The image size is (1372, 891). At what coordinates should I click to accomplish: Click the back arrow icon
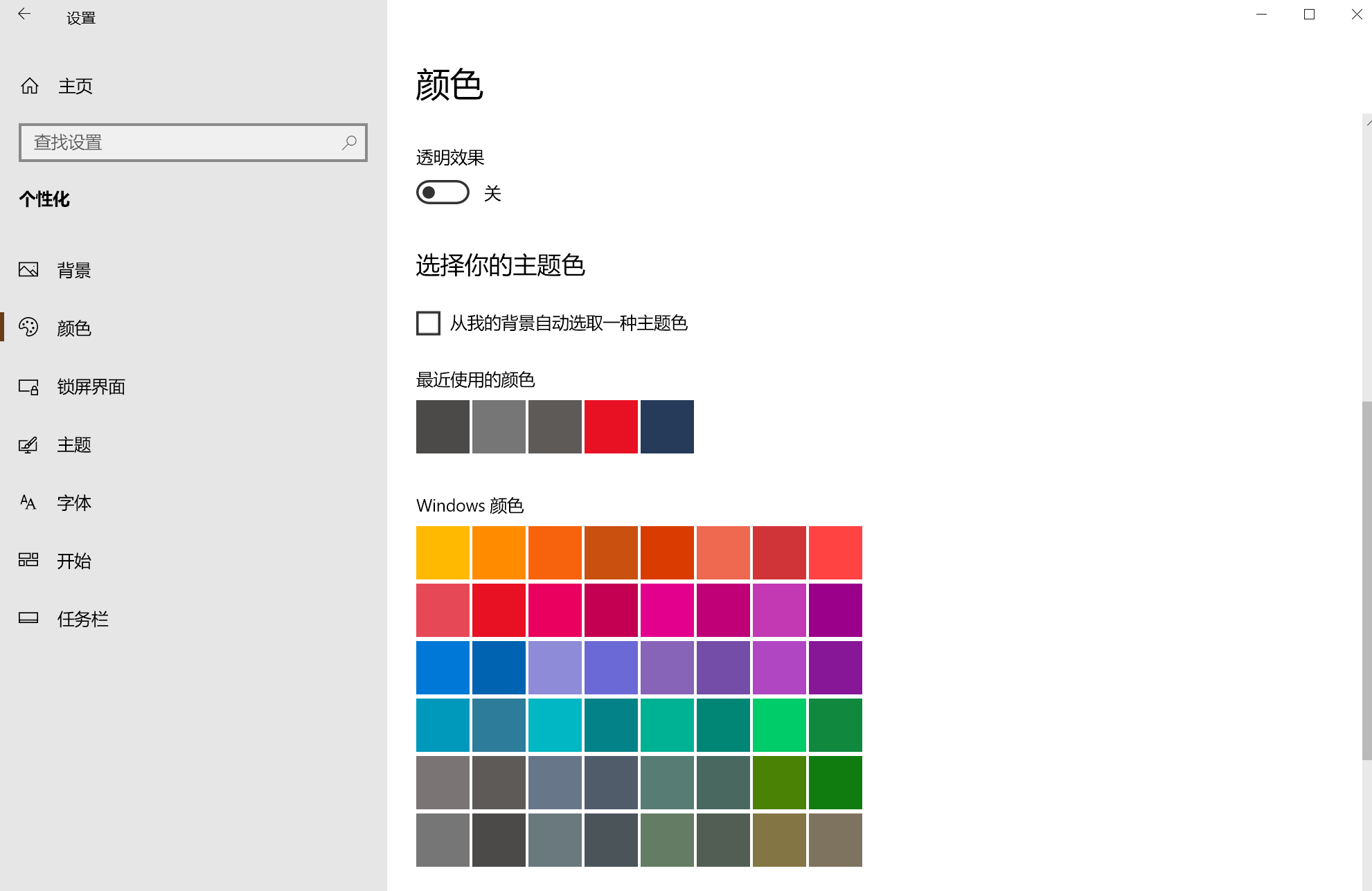tap(24, 14)
